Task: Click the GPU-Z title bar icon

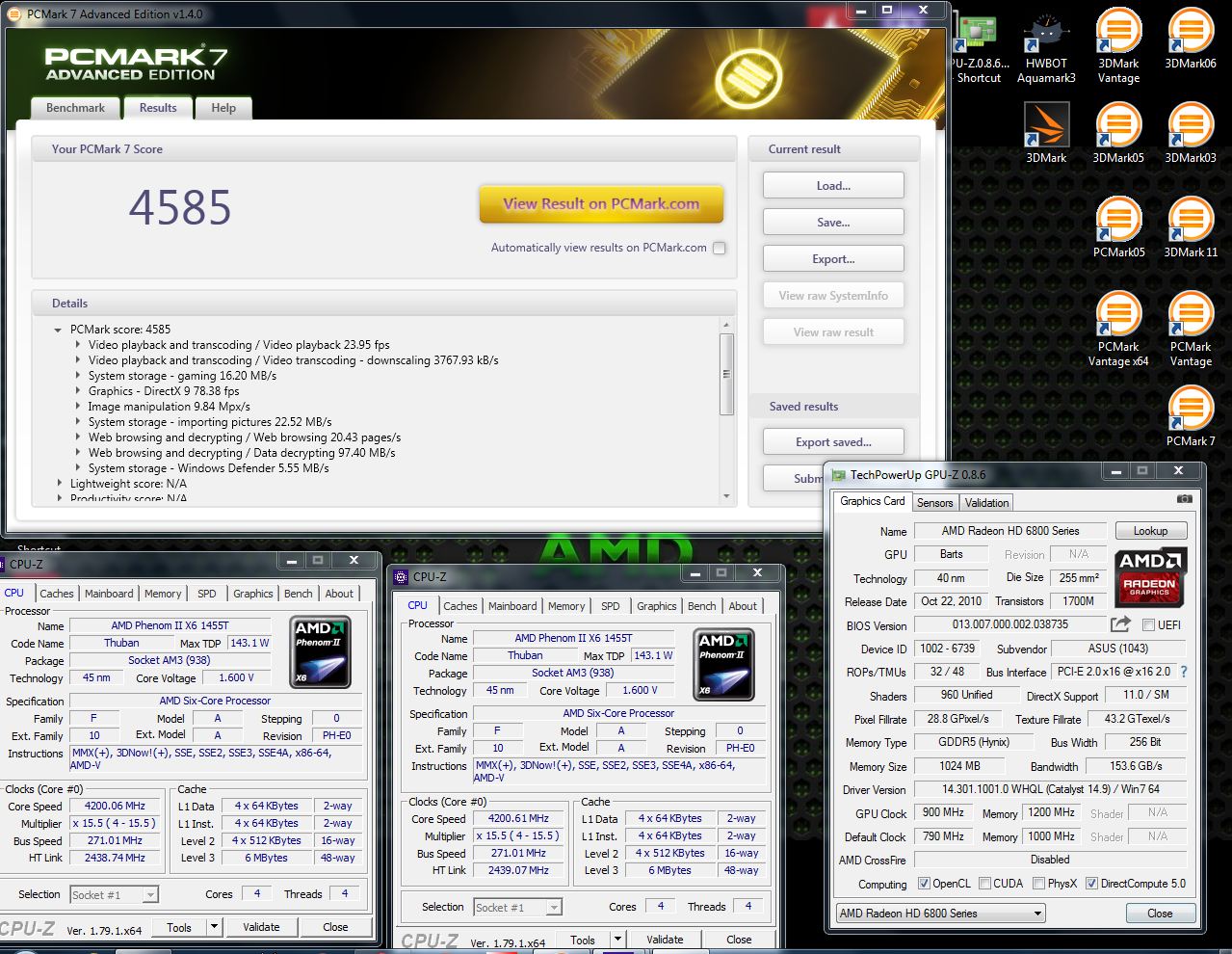Action: click(x=838, y=475)
